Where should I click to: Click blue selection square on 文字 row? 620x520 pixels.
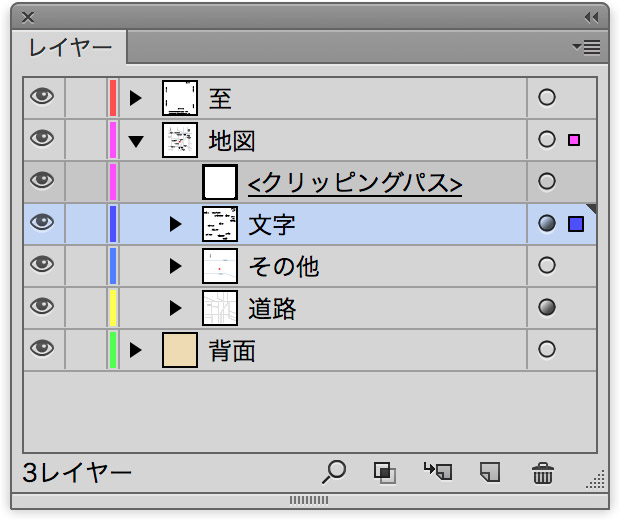[x=576, y=224]
